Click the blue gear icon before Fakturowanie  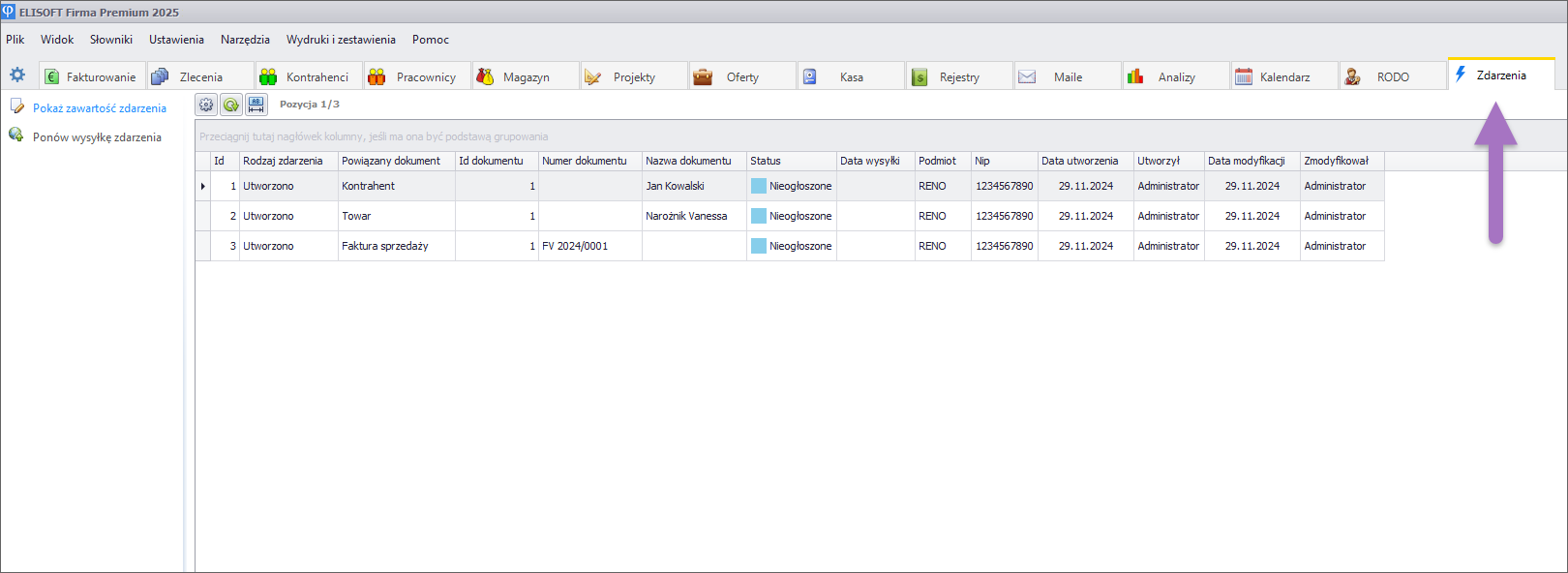tap(17, 75)
